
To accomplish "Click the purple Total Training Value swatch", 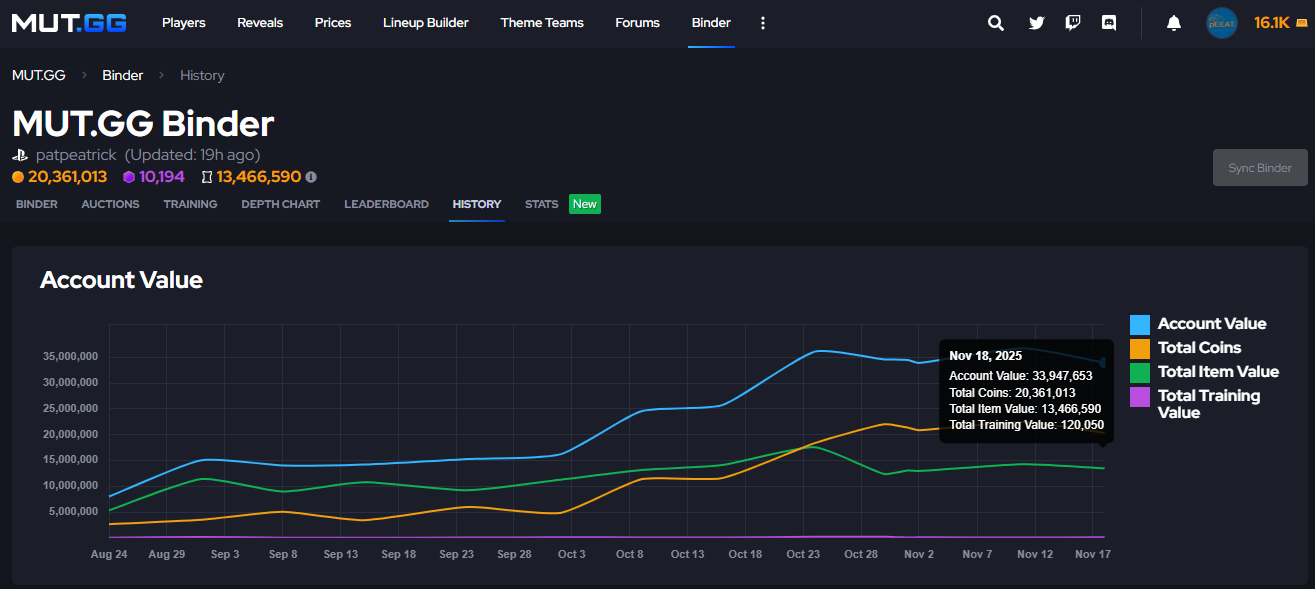I will point(1139,397).
